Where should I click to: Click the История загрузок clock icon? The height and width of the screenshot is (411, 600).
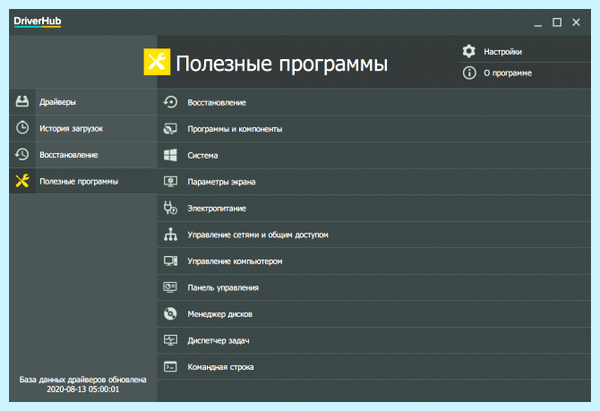22,128
